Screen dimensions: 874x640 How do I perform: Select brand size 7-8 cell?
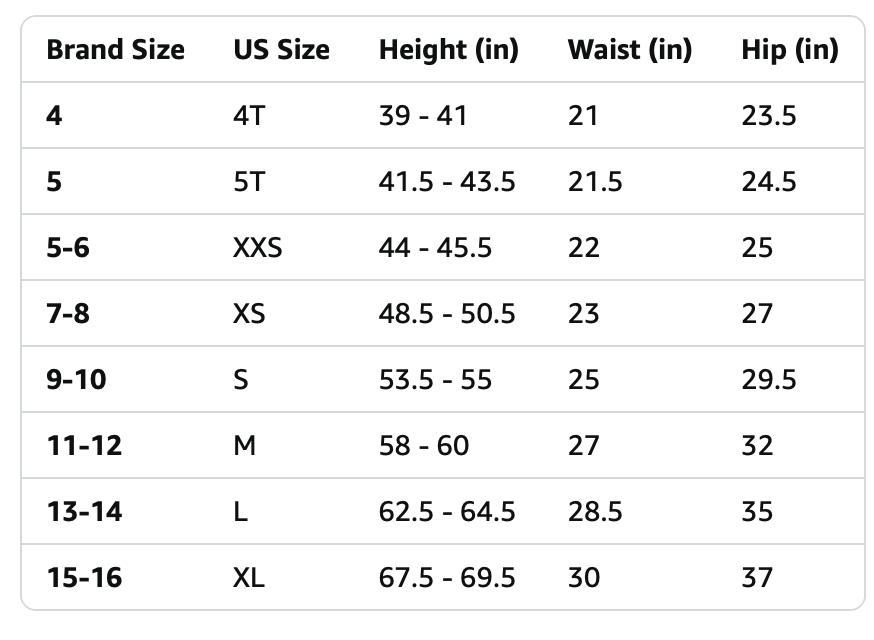pyautogui.click(x=68, y=313)
